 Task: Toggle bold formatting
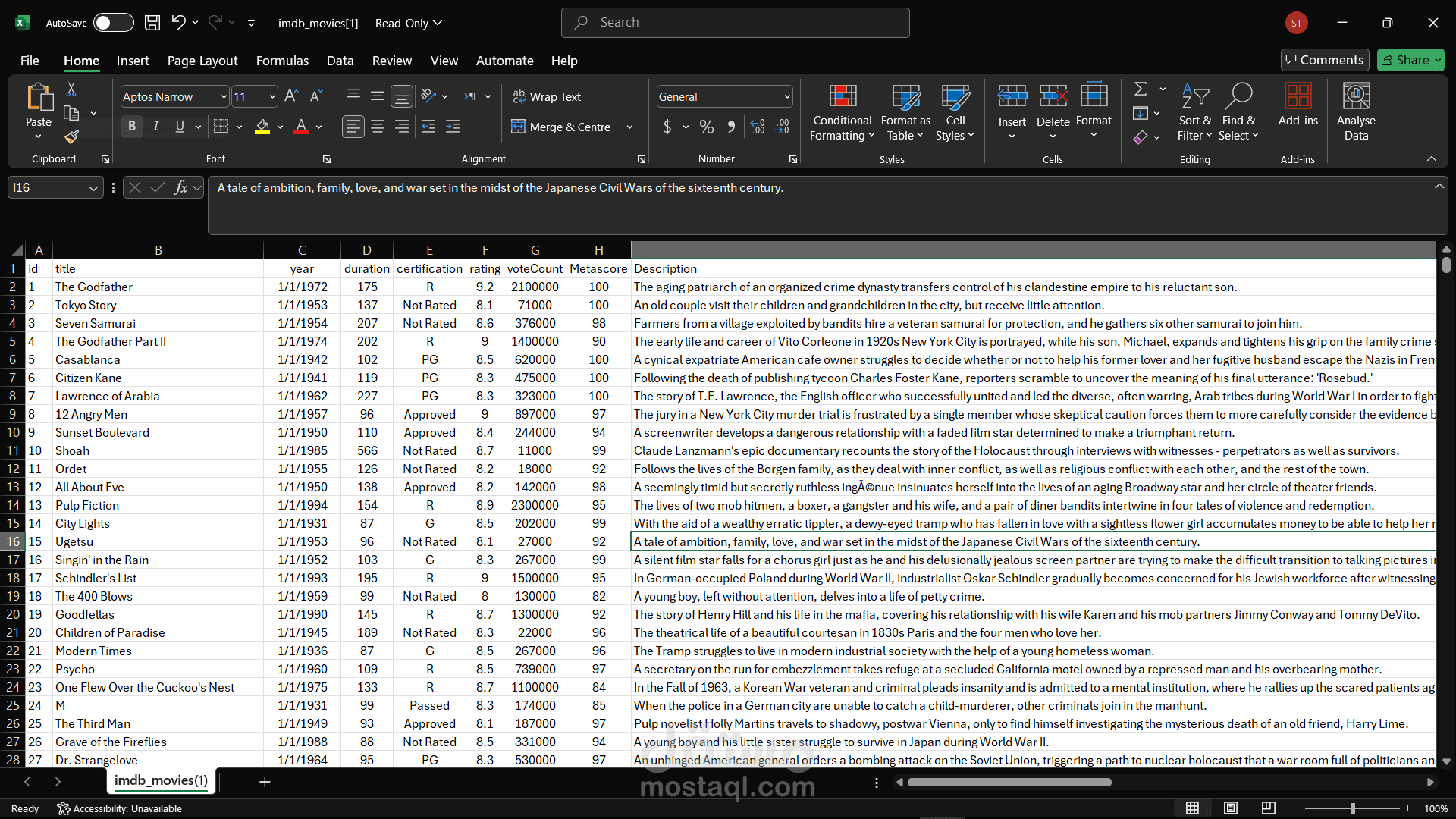point(131,126)
